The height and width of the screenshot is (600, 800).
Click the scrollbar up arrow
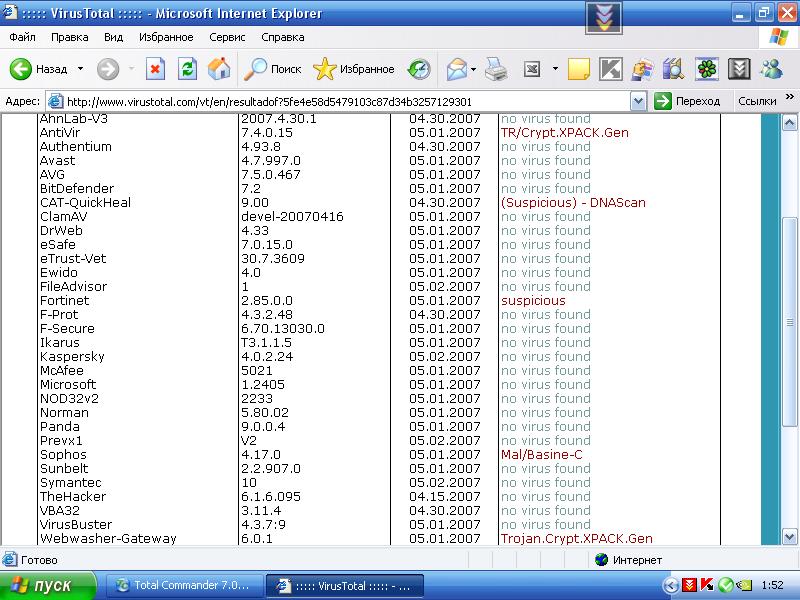coord(789,122)
